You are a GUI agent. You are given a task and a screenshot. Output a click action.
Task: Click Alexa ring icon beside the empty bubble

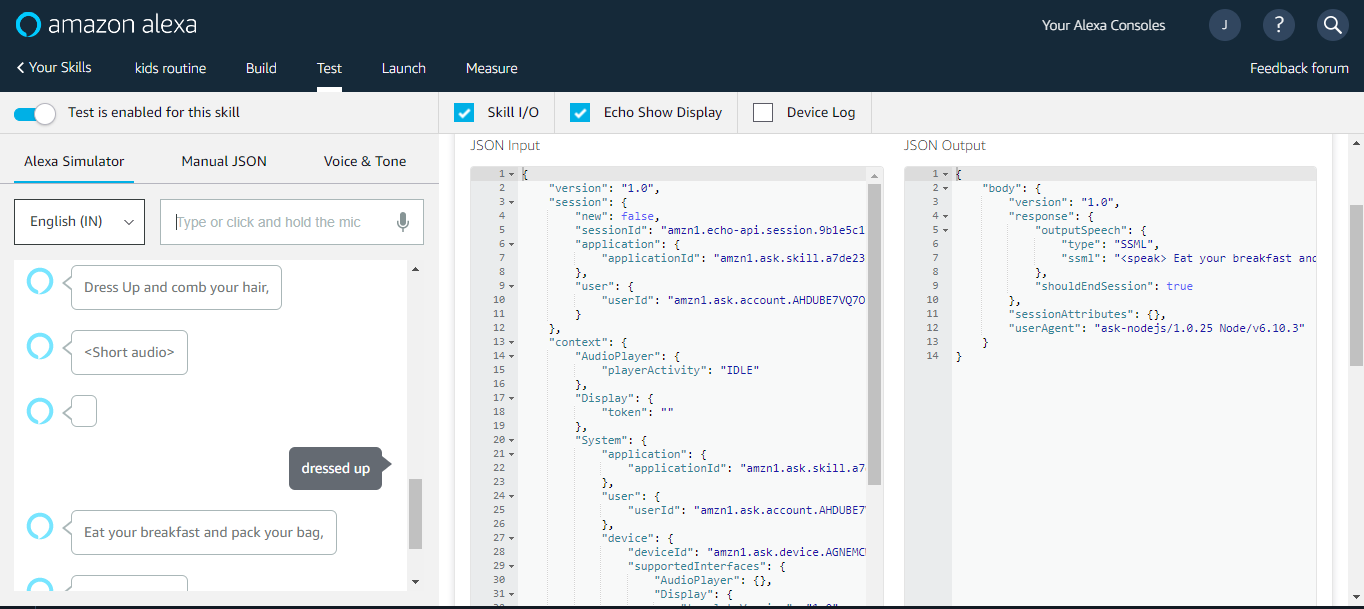pos(39,410)
